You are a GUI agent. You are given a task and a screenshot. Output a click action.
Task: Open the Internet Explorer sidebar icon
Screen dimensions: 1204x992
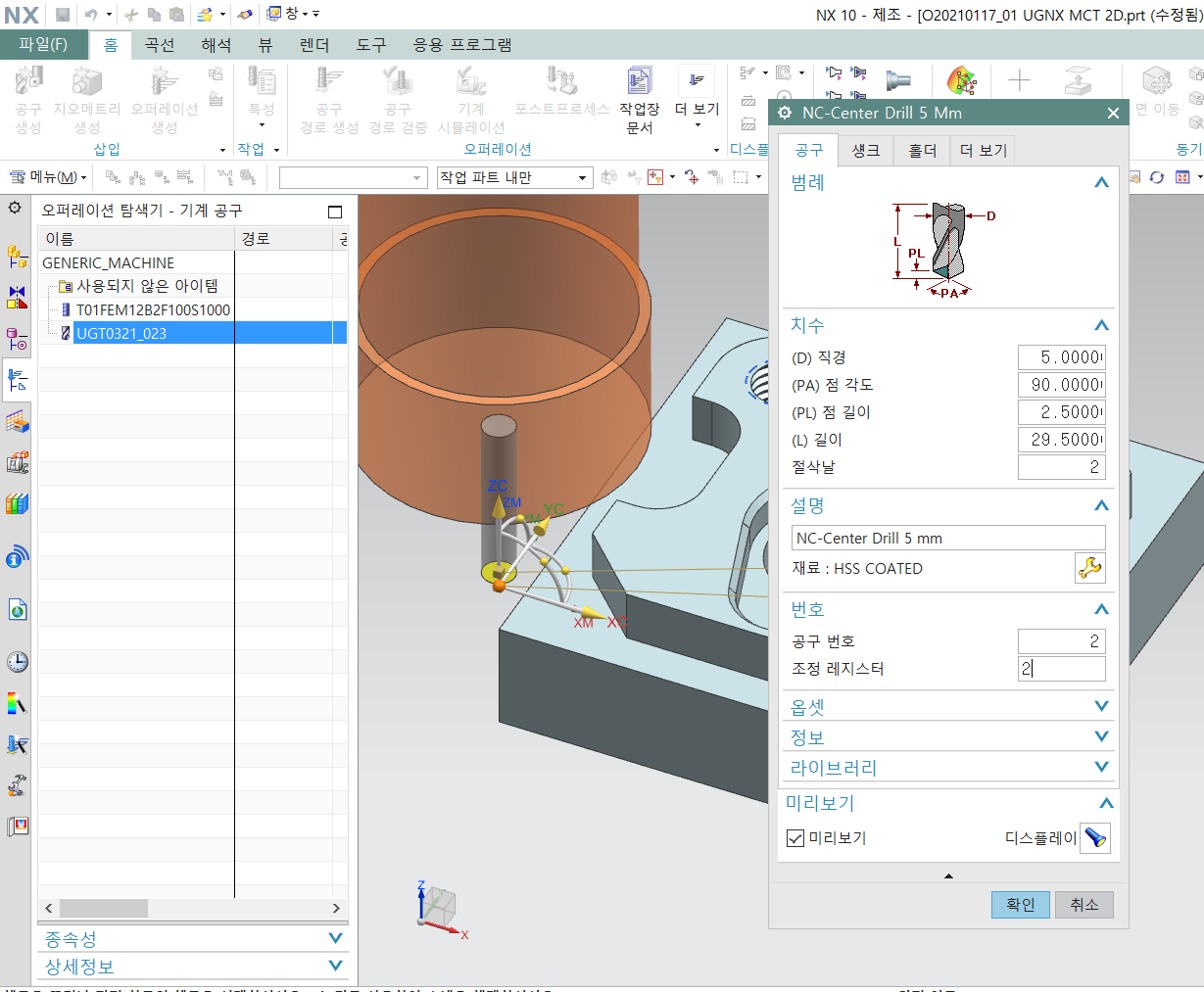[x=17, y=610]
